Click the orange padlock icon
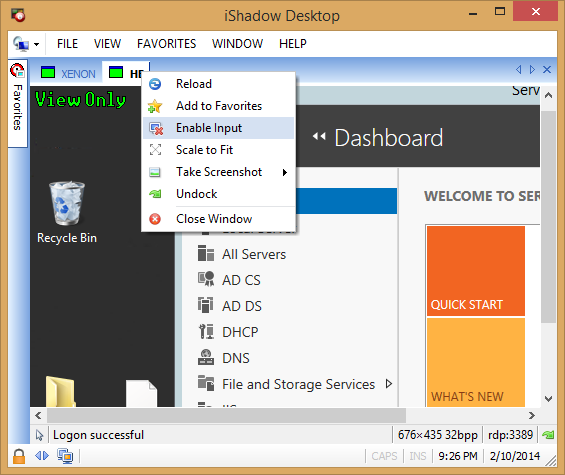Viewport: 565px width, 475px height. click(x=19, y=456)
